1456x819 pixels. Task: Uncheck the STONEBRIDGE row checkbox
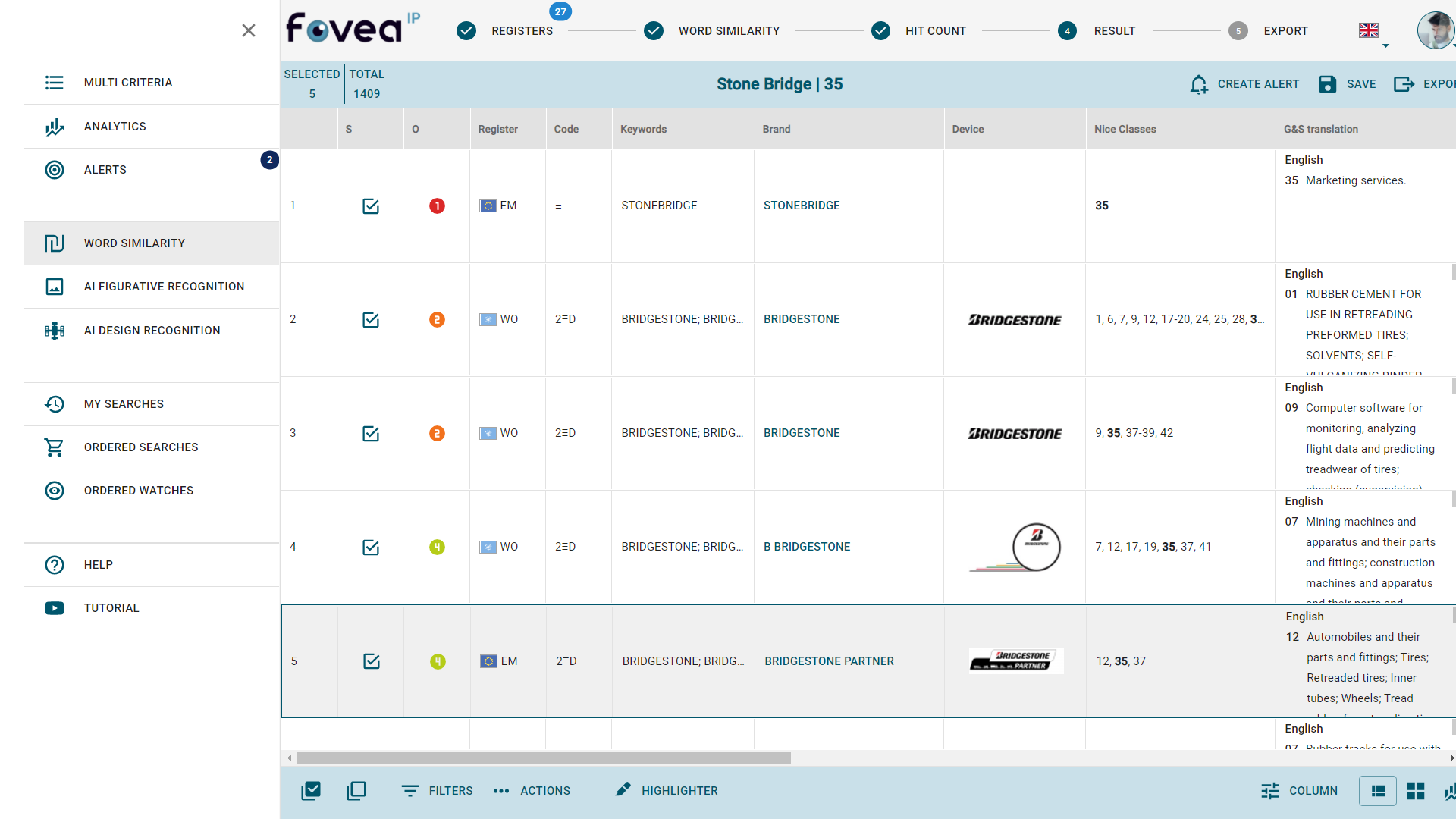[x=371, y=206]
